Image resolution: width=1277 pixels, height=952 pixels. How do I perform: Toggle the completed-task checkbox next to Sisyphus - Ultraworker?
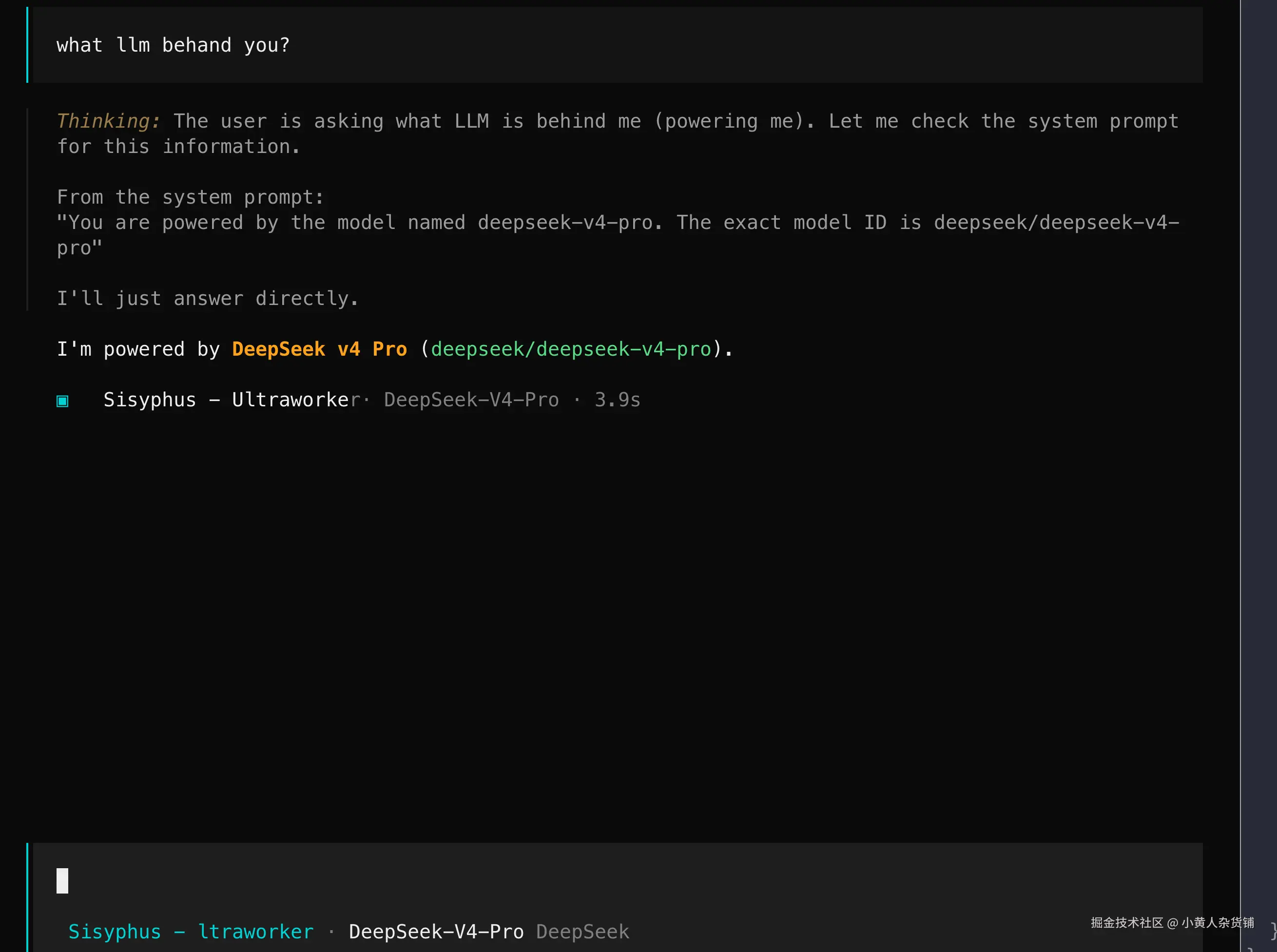tap(62, 400)
